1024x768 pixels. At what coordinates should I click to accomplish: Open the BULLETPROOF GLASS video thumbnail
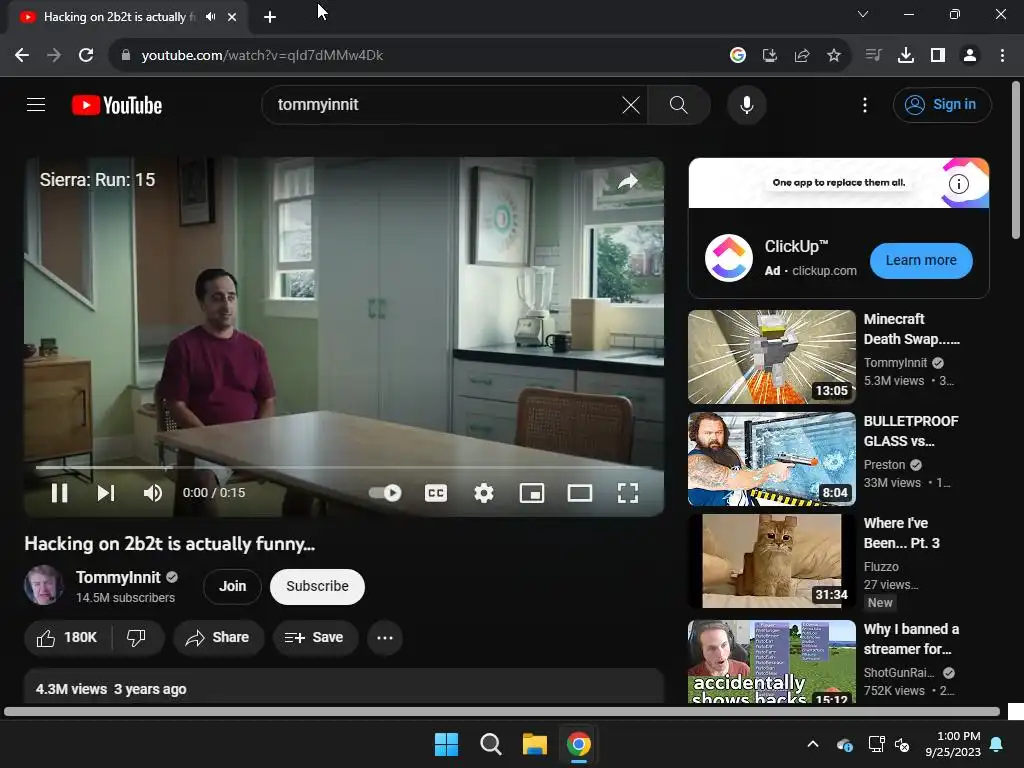click(x=771, y=459)
